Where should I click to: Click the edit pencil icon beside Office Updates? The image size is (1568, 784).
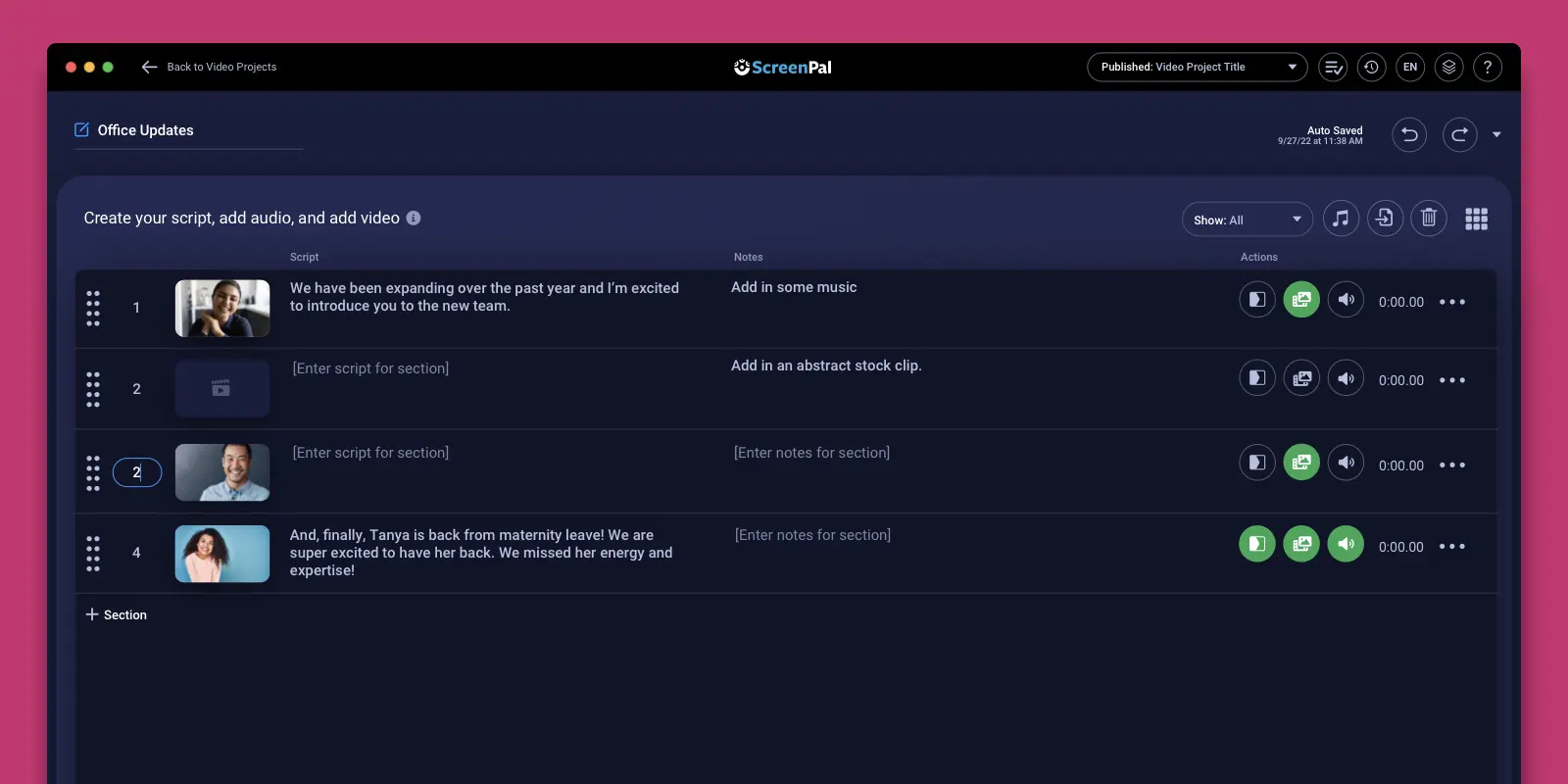[81, 129]
